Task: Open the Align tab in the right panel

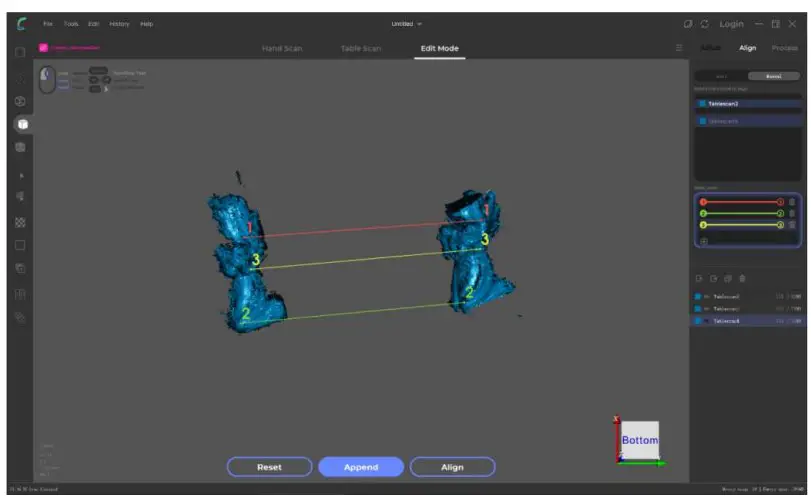Action: [x=747, y=48]
